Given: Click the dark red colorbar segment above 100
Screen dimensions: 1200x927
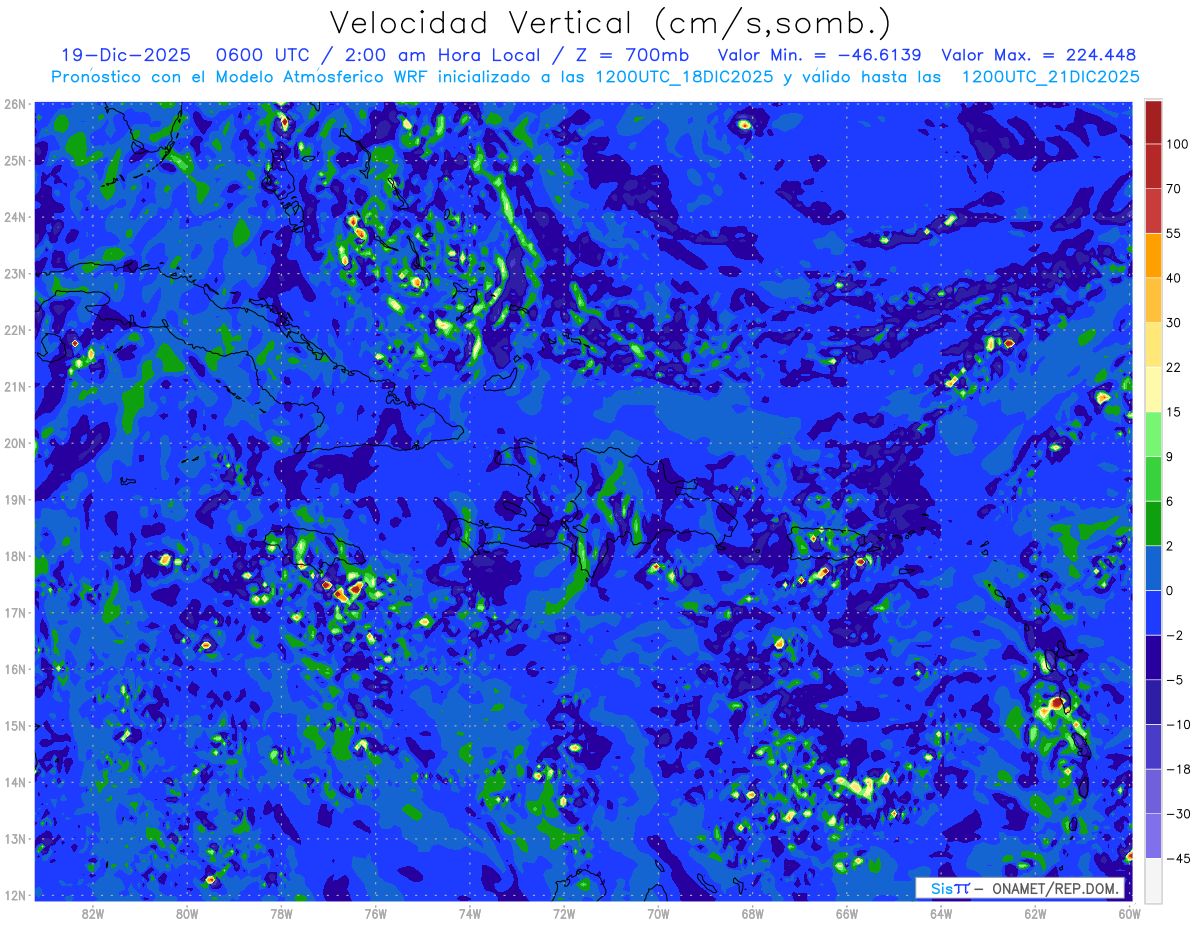Looking at the screenshot, I should [1153, 122].
